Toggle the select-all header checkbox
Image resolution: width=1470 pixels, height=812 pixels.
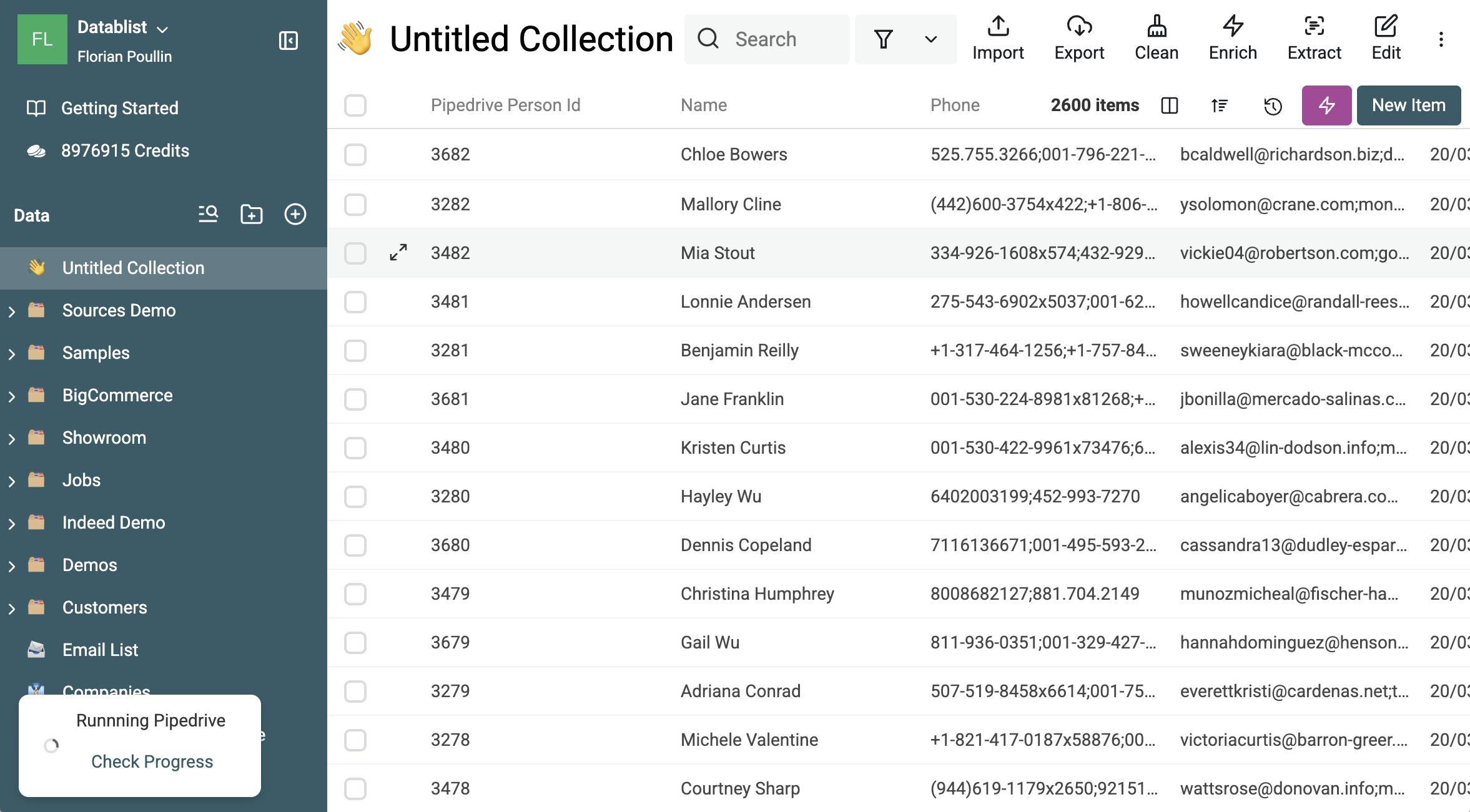coord(355,105)
